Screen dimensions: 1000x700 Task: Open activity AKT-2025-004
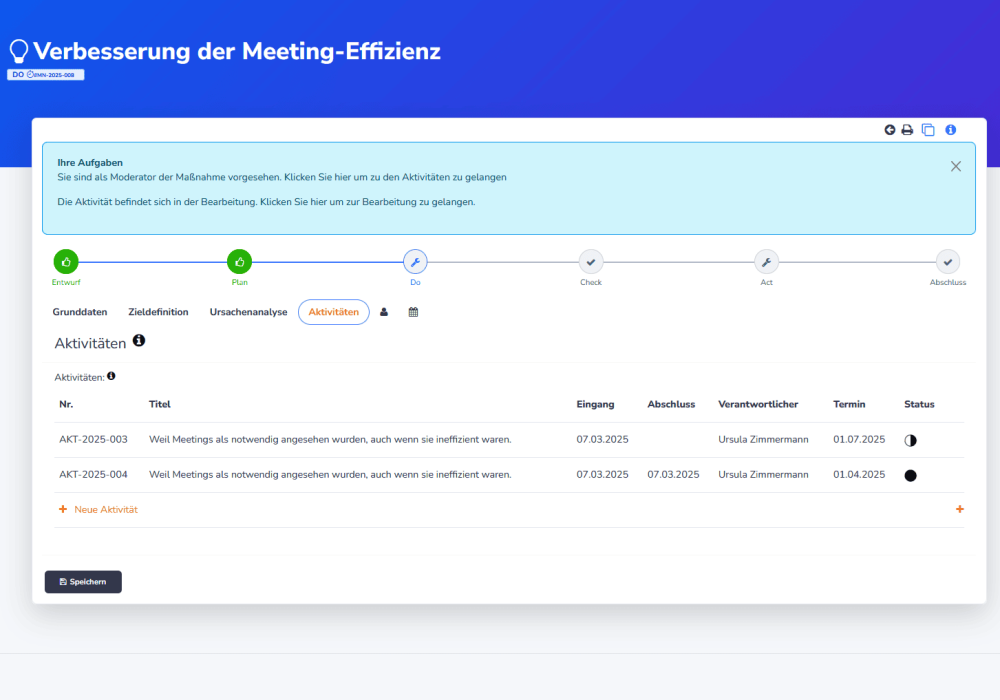pyautogui.click(x=93, y=474)
